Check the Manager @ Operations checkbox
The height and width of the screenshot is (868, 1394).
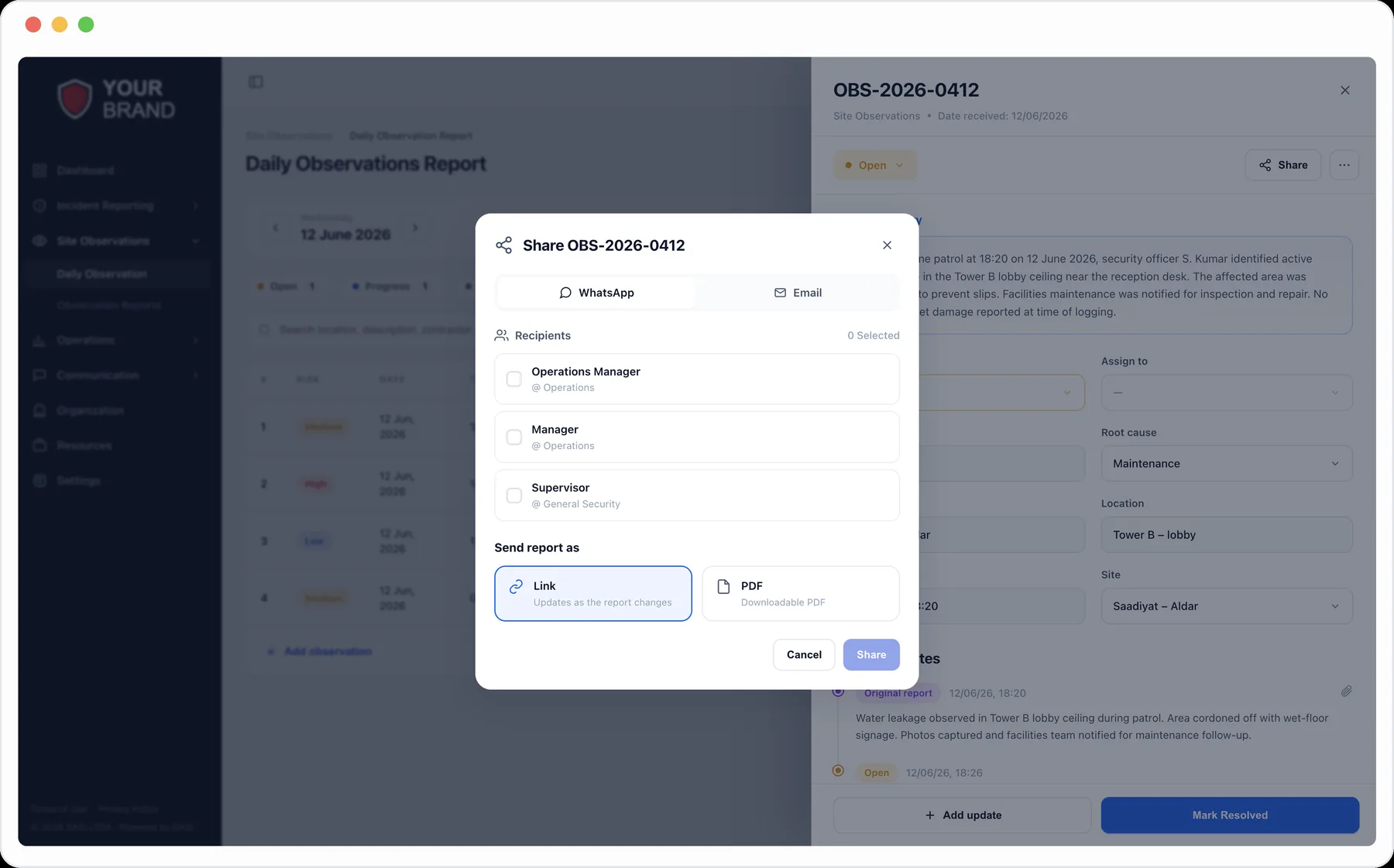point(513,437)
